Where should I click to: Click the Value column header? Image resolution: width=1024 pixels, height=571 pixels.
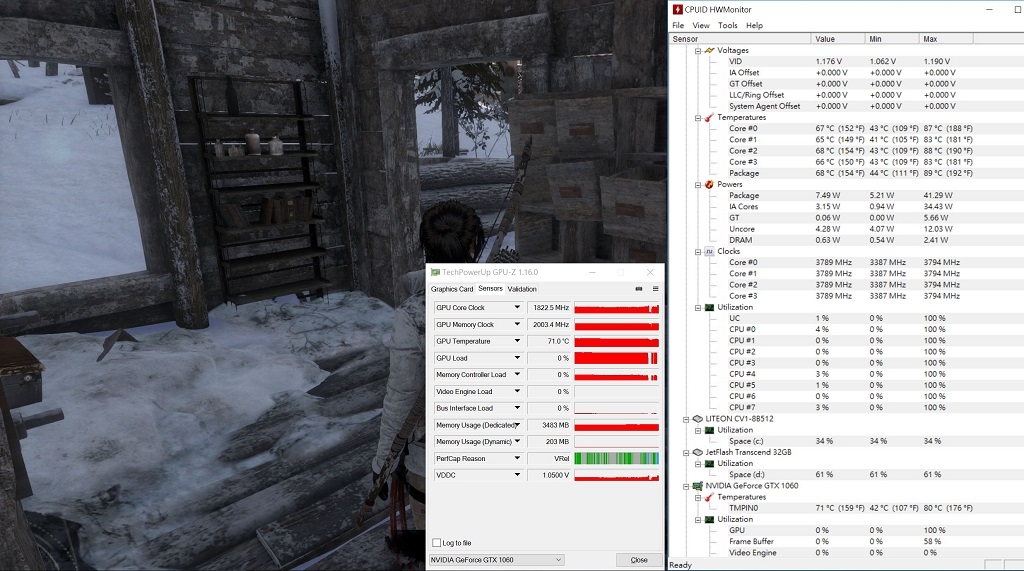pos(838,39)
